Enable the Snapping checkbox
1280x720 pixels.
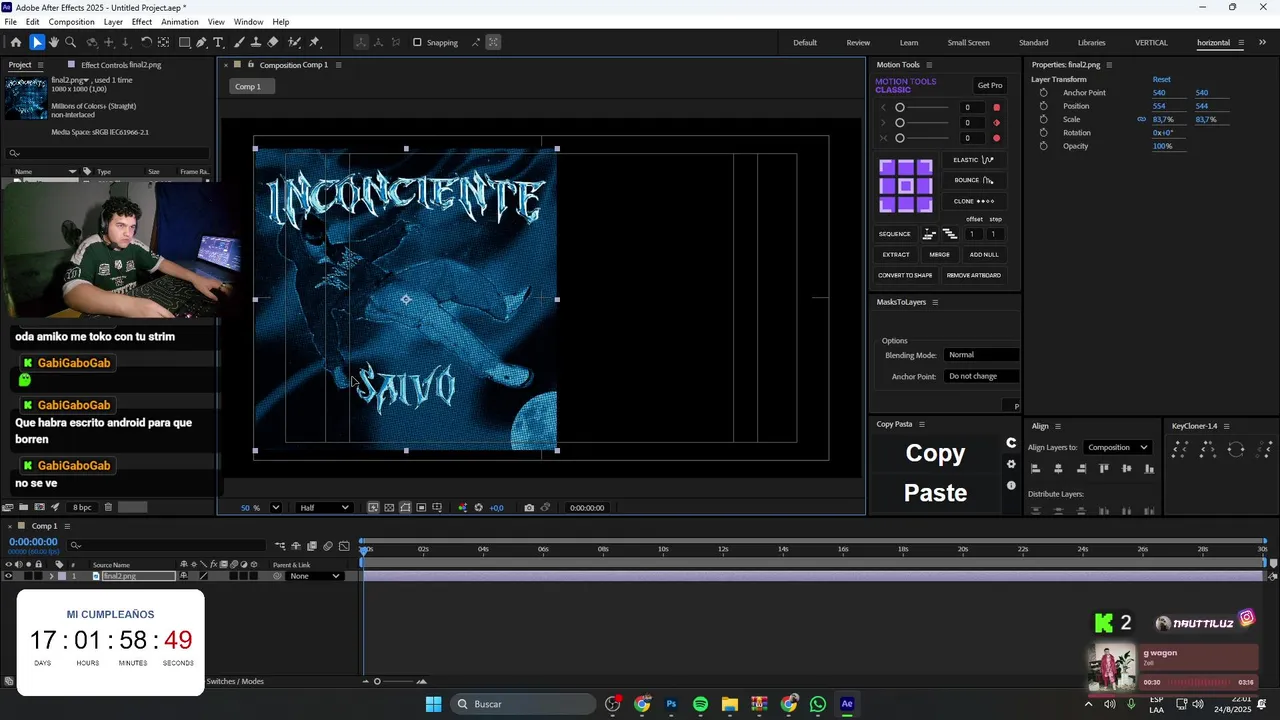point(417,42)
